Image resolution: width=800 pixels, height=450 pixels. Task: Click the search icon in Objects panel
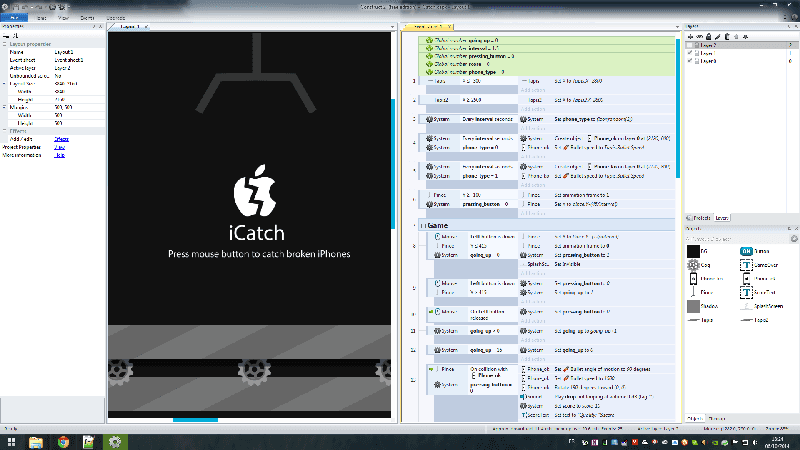(794, 239)
